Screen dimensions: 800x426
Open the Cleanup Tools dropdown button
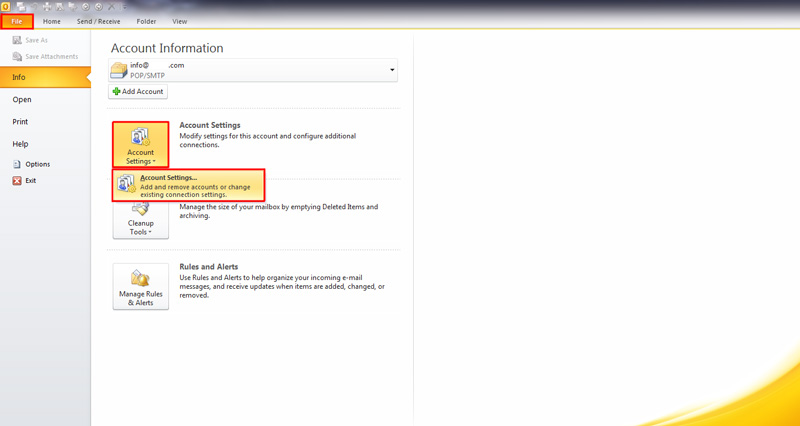(x=140, y=222)
